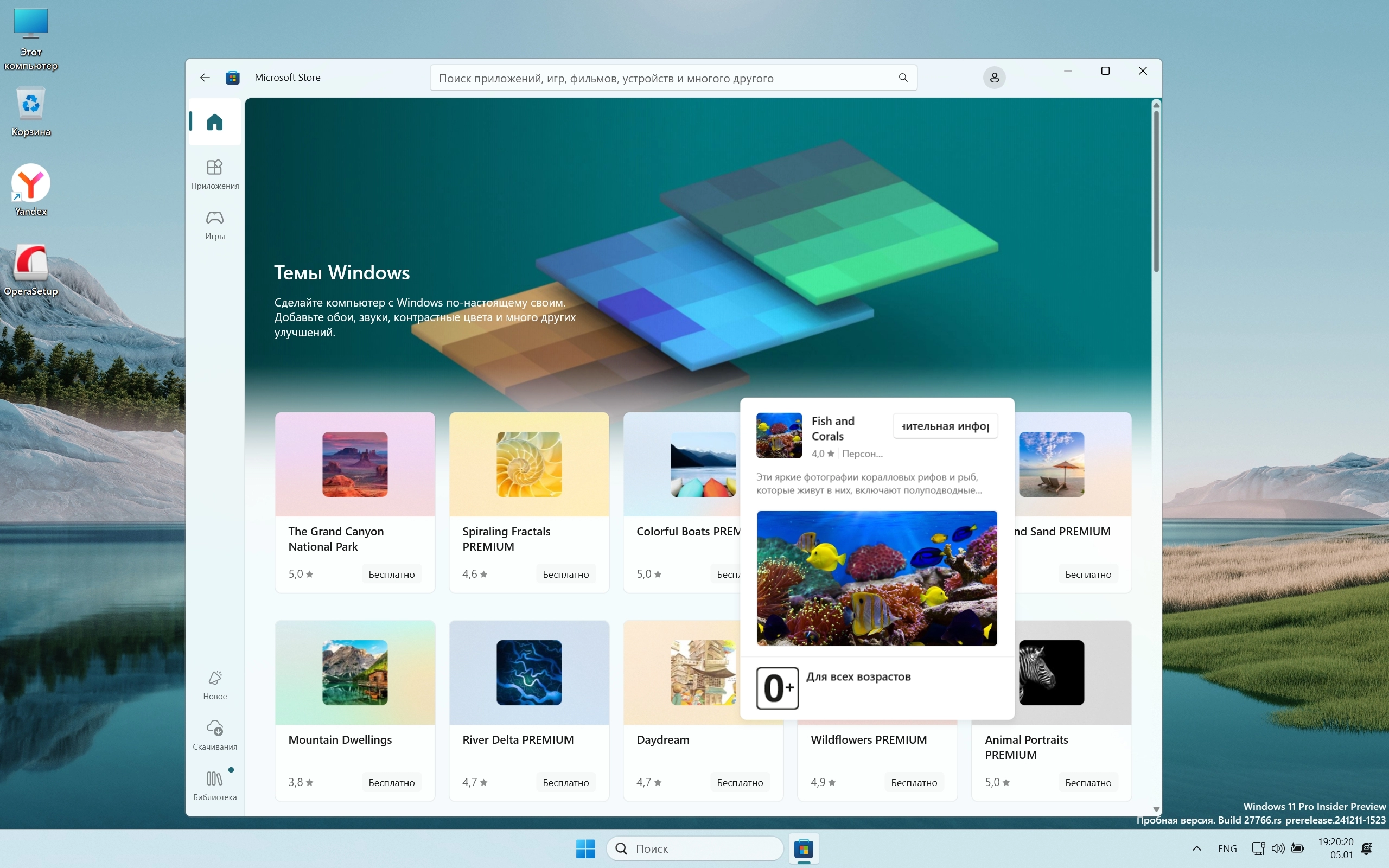Screen dimensions: 1389x868
Task: Switch the ENG language indicator in taskbar
Action: point(1227,848)
